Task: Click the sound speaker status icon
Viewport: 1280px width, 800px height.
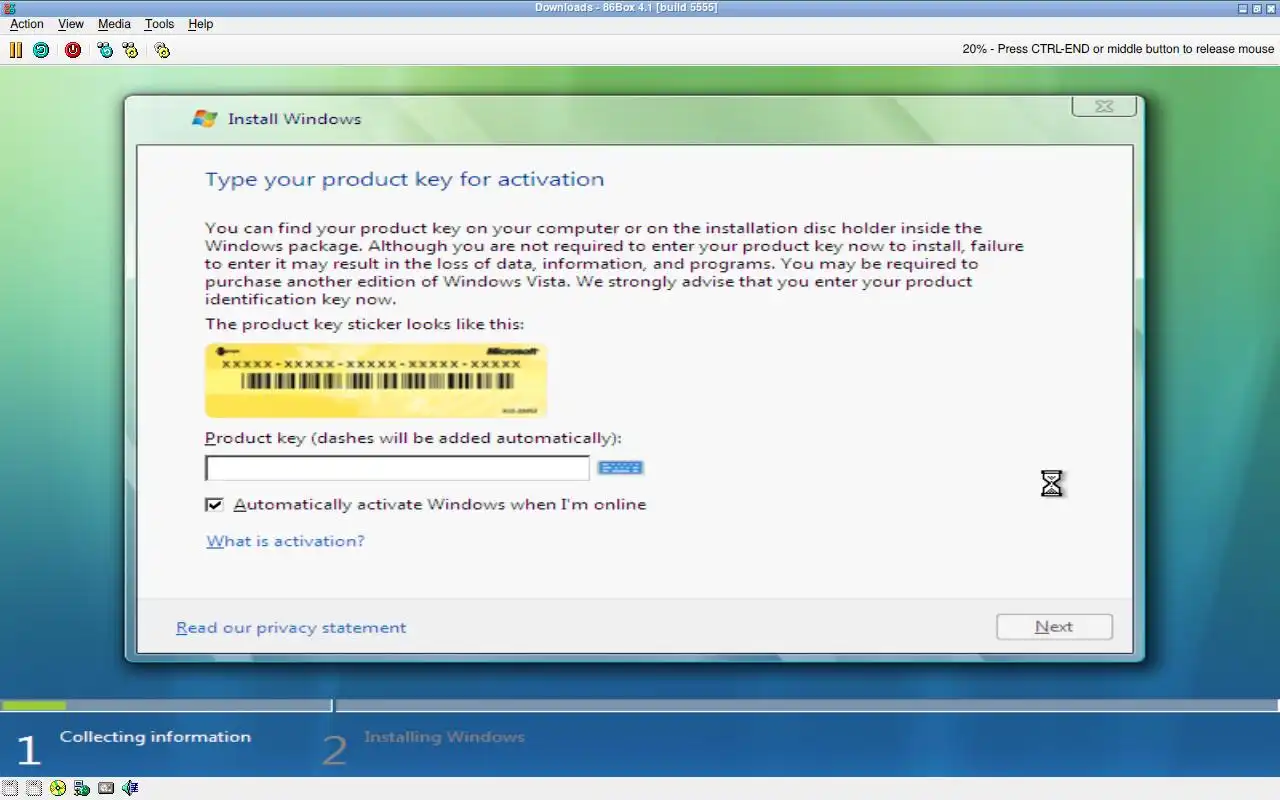Action: [130, 788]
